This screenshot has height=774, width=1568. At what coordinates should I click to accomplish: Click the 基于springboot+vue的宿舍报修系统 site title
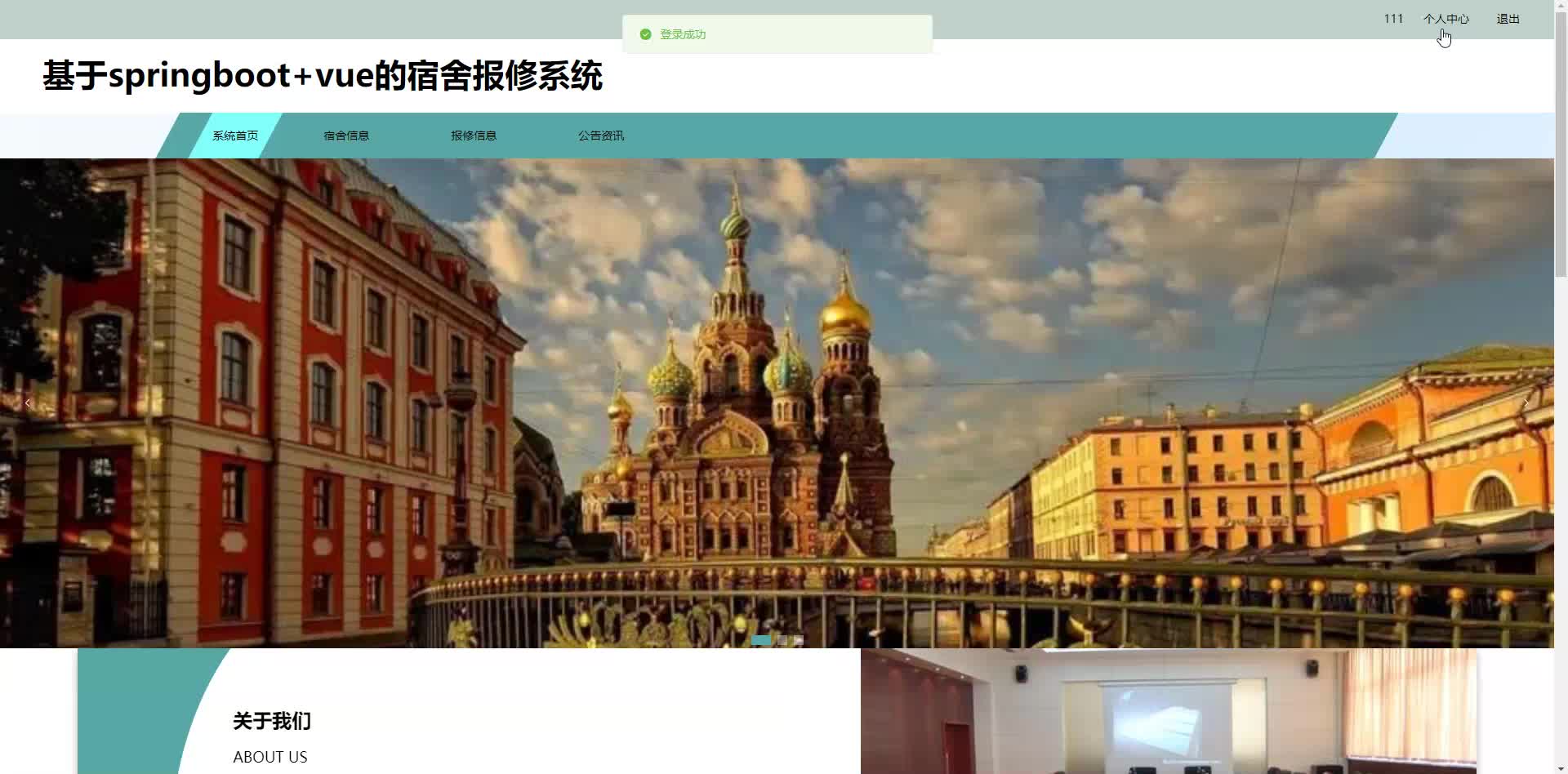[323, 76]
